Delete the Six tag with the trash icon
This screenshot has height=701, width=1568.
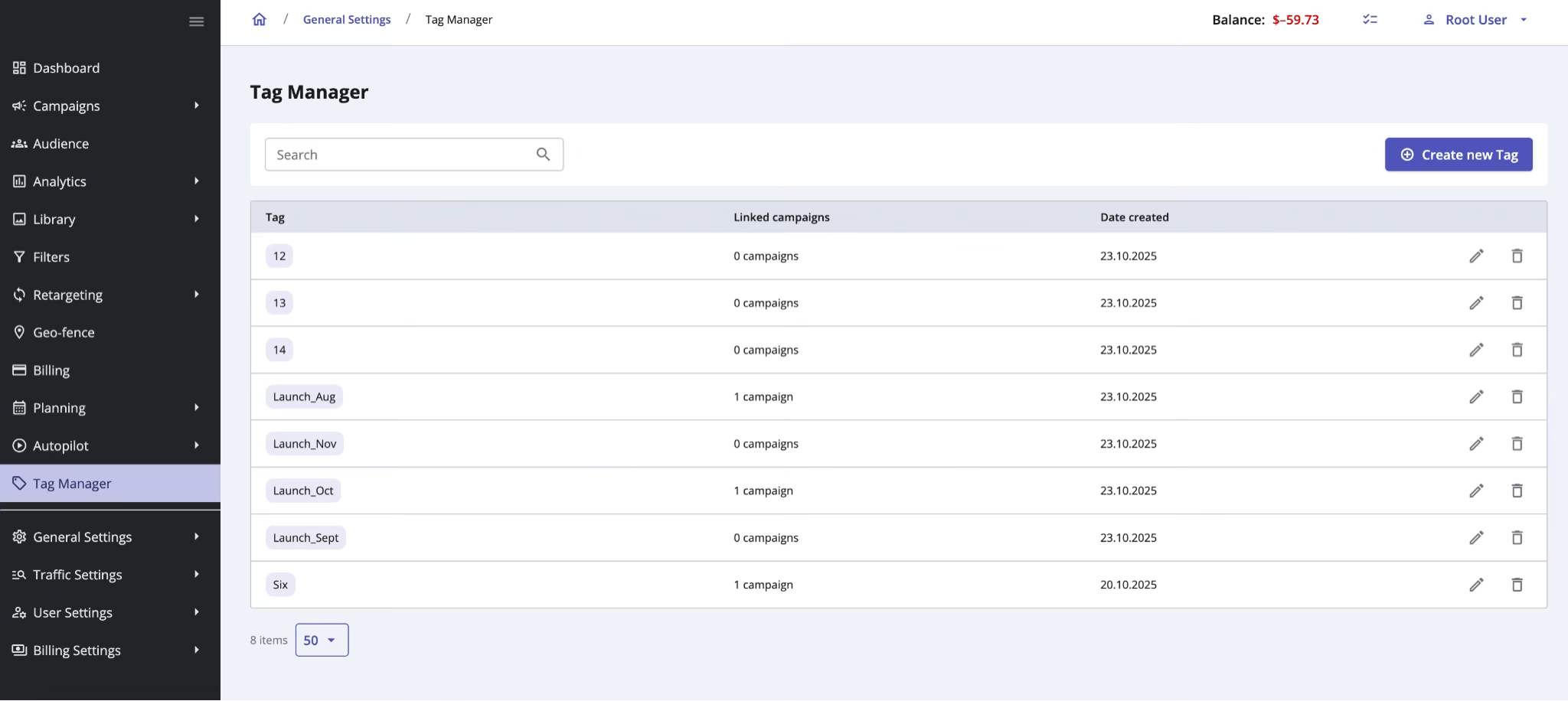[x=1517, y=584]
